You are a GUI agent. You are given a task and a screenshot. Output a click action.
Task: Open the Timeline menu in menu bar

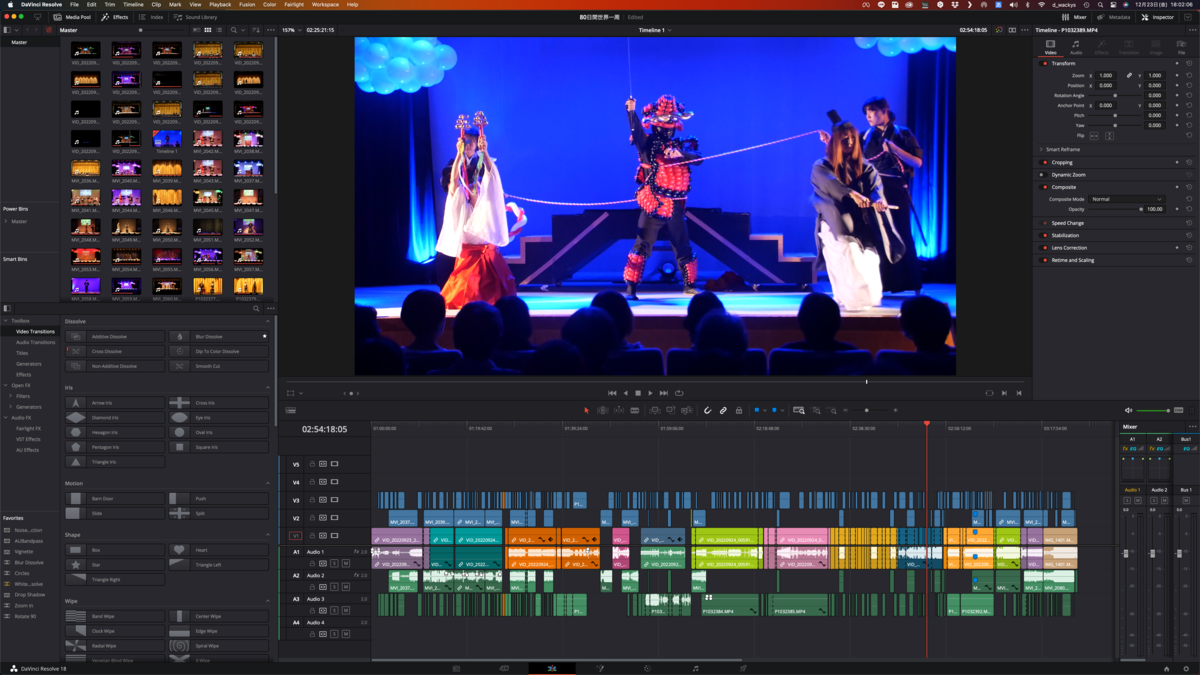[x=133, y=4]
